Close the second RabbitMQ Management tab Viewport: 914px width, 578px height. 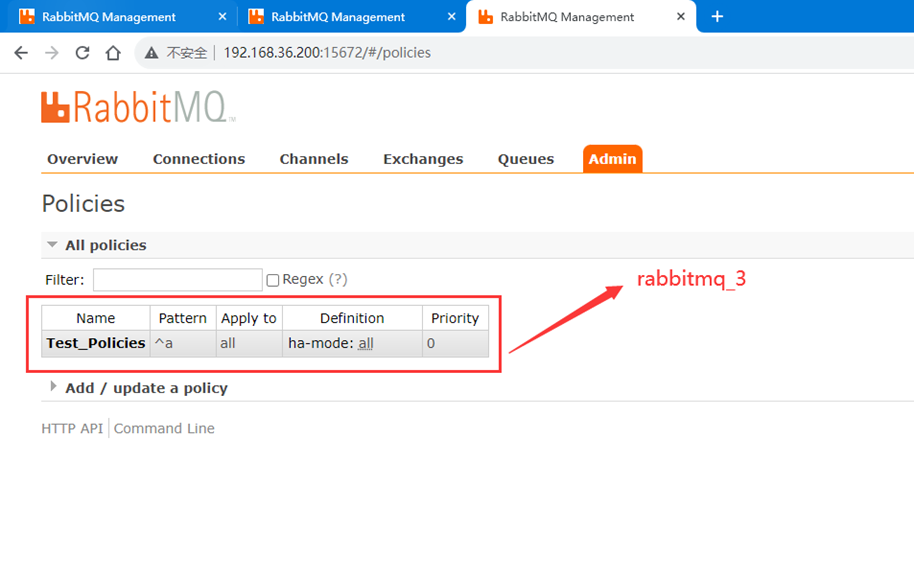[452, 17]
